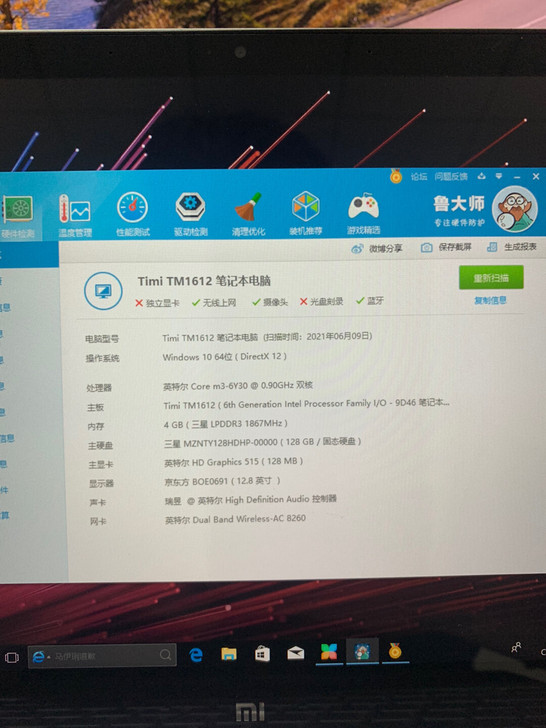Viewport: 546px width, 728px height.
Task: Click the 独立显卡 discrete GPU status
Action: 157,303
